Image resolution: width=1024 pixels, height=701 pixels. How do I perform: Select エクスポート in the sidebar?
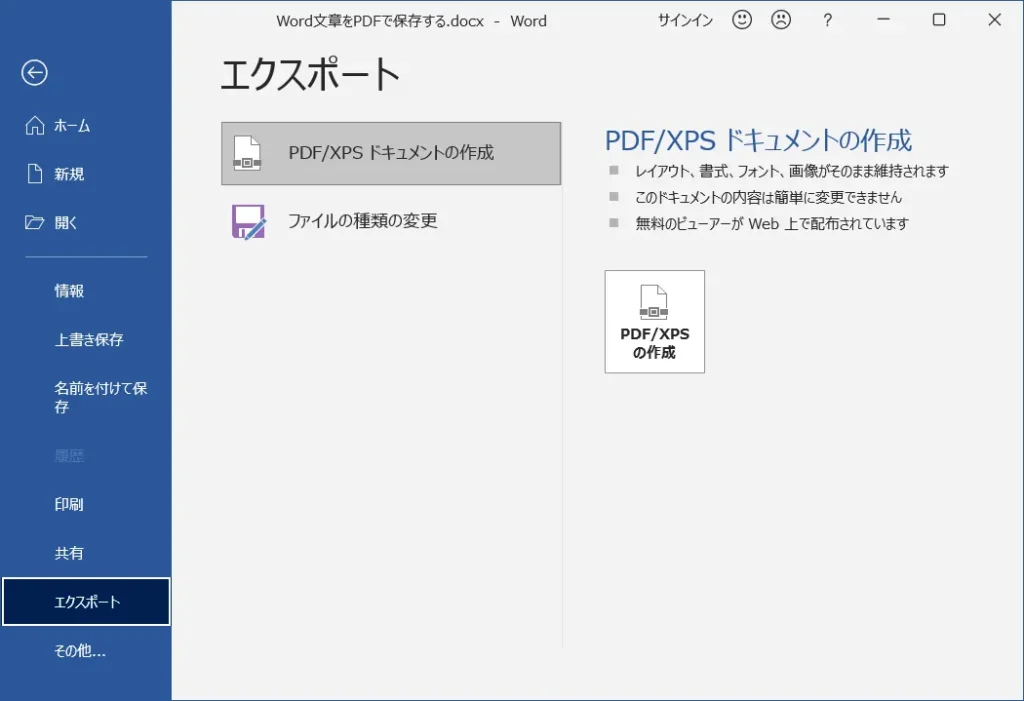point(86,602)
